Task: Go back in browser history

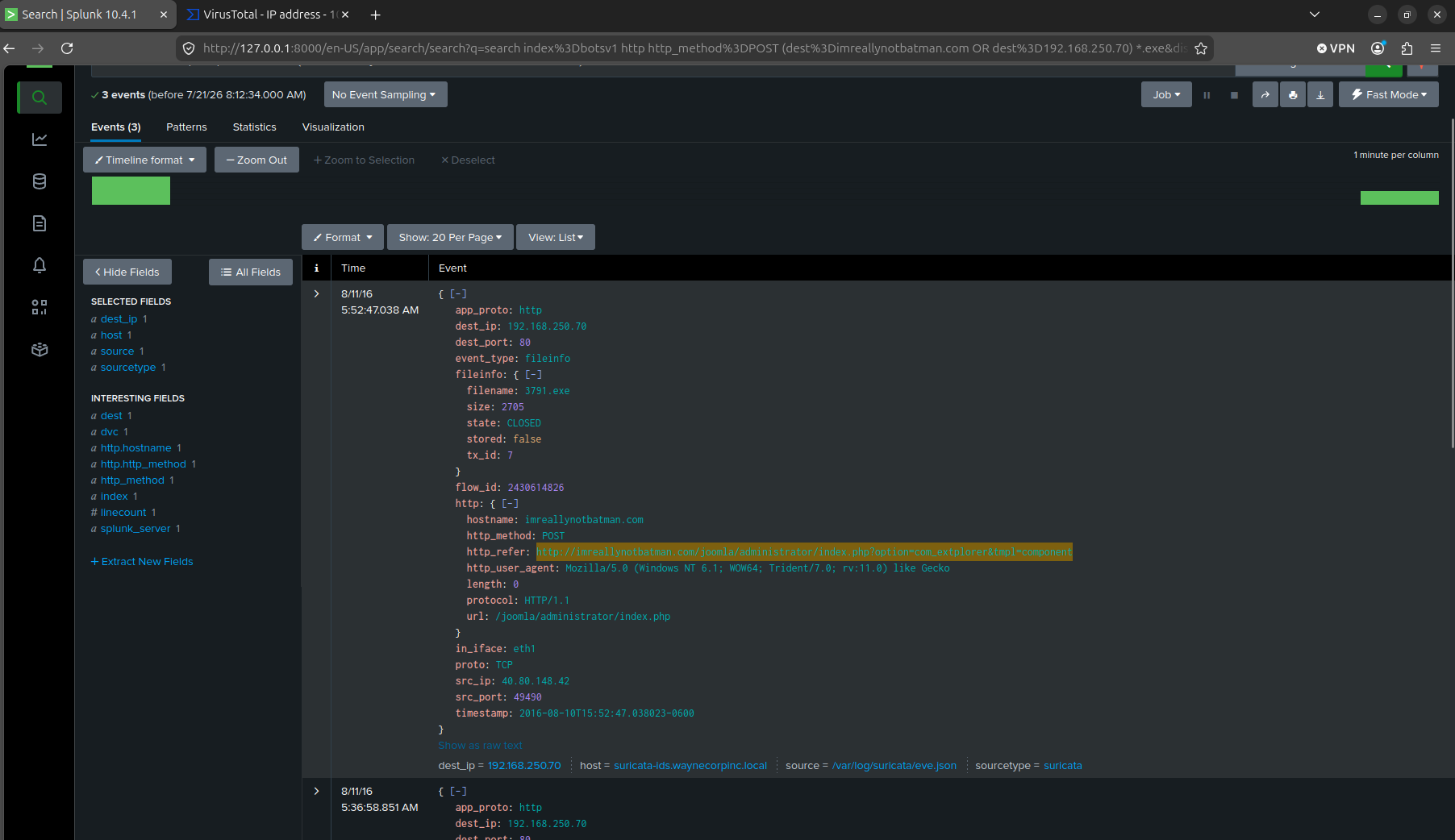Action: (10, 48)
